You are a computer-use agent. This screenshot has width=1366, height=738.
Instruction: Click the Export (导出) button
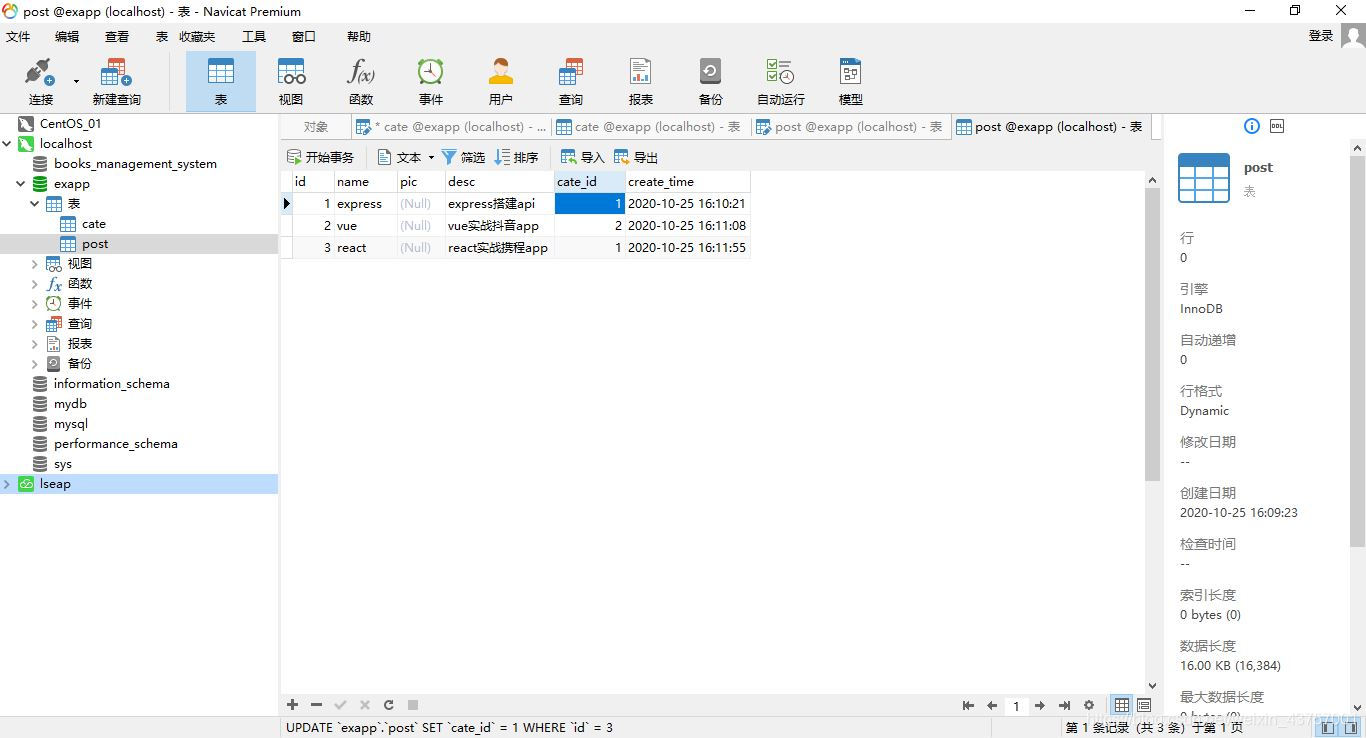tap(636, 157)
